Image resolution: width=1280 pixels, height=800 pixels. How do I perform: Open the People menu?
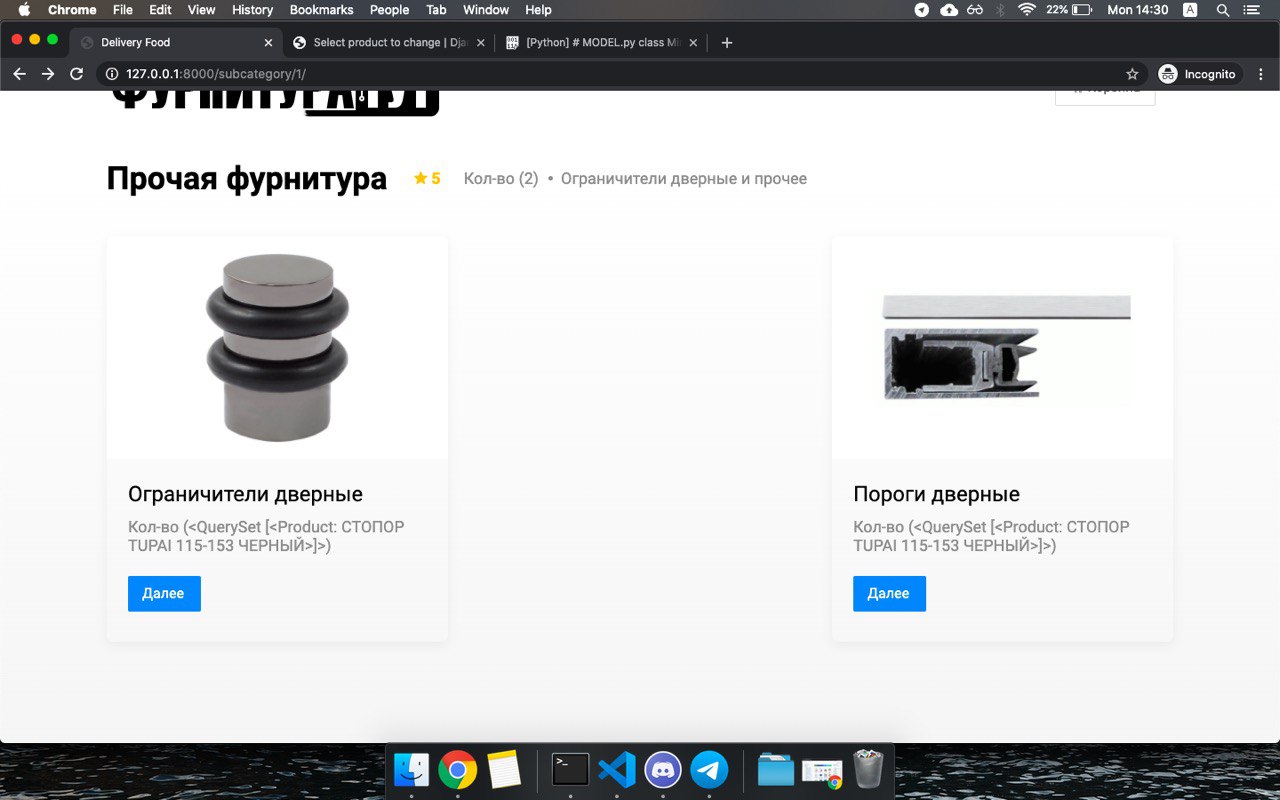(x=389, y=10)
